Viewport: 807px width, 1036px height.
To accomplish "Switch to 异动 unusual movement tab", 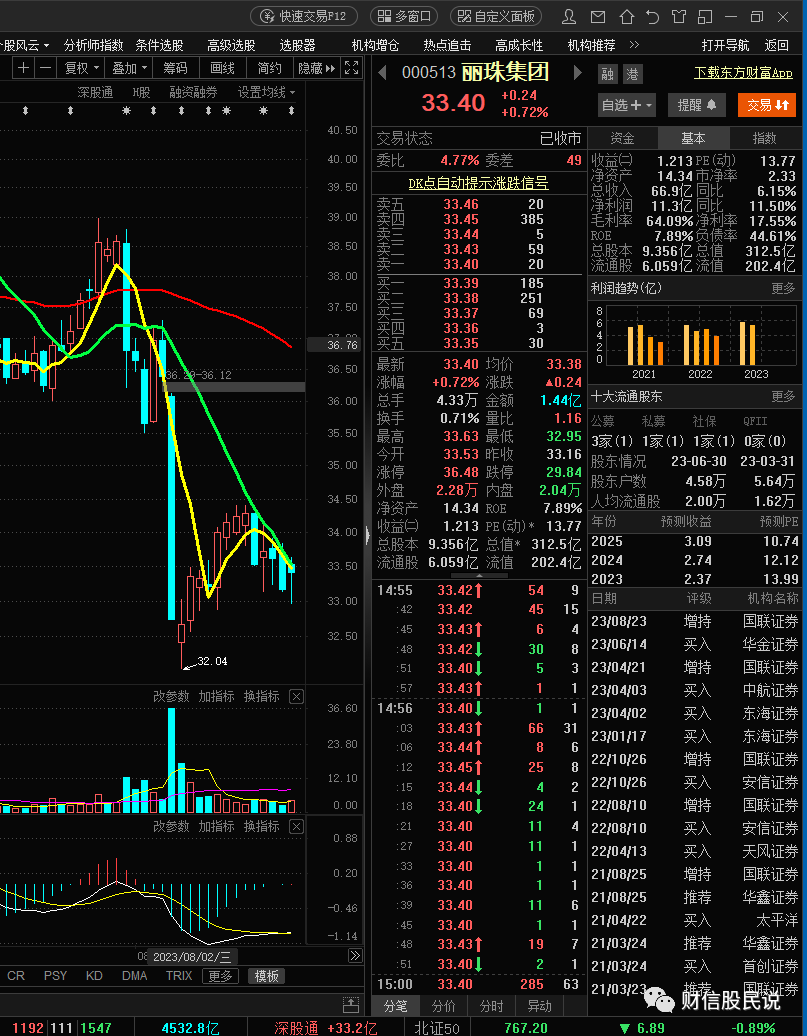I will (539, 1006).
